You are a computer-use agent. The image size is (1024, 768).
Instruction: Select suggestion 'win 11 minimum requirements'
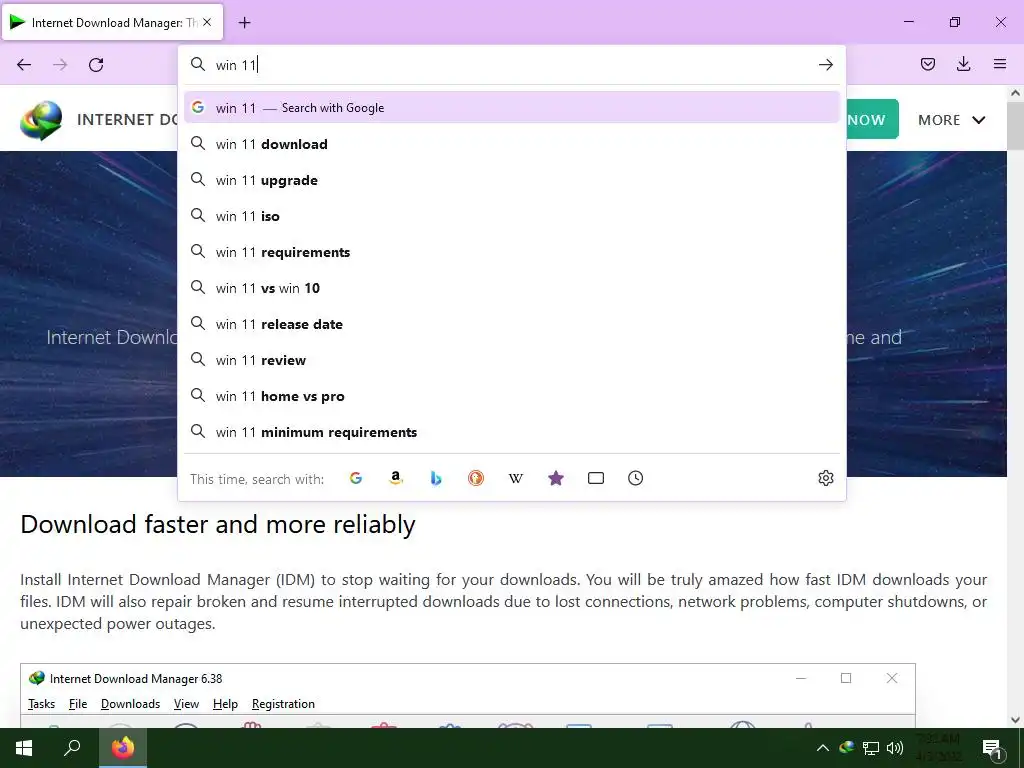(x=512, y=432)
